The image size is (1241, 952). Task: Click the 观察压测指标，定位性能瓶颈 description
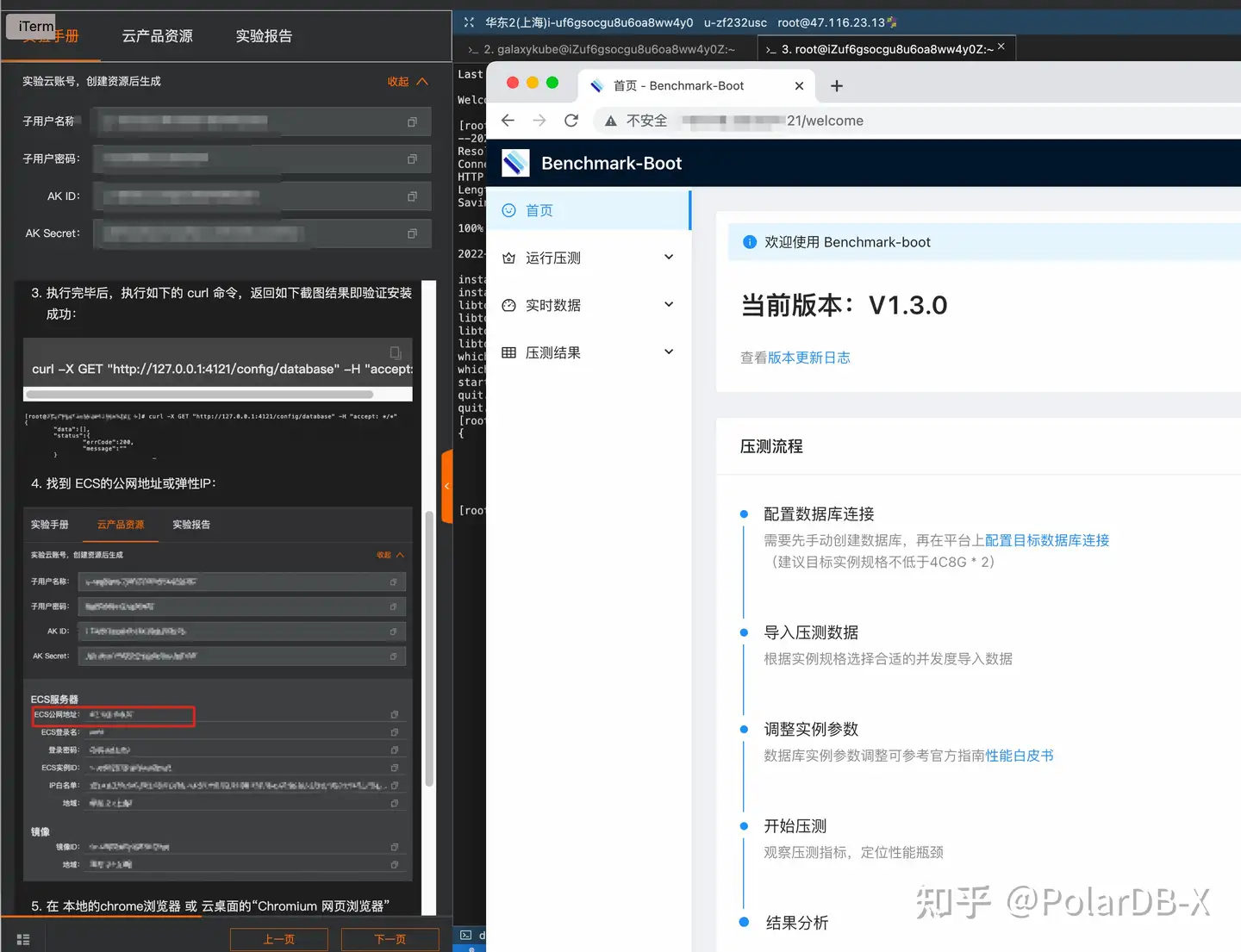(x=853, y=852)
